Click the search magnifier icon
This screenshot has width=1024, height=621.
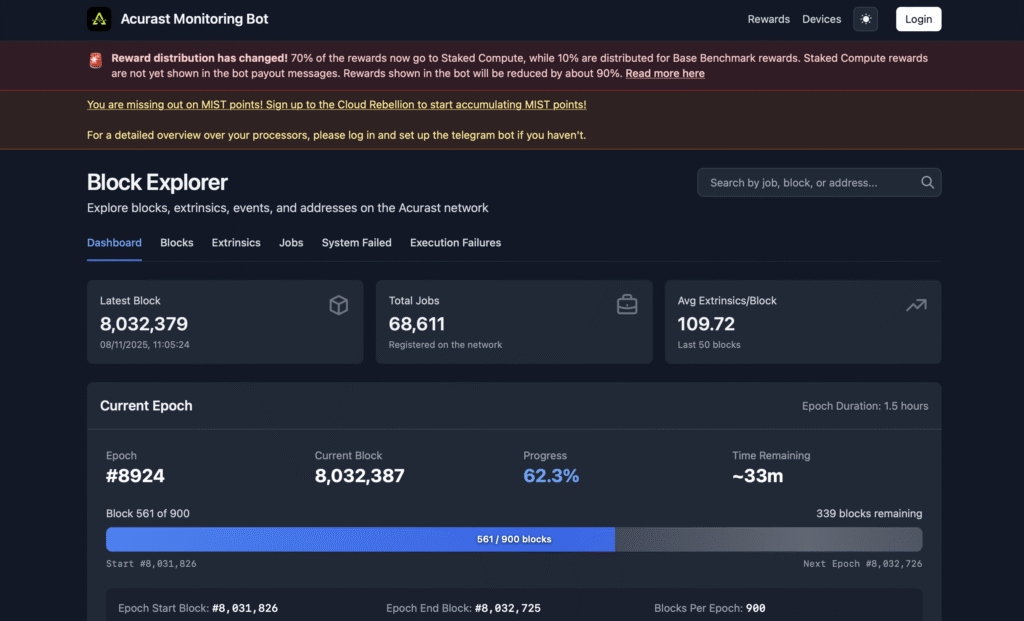coord(927,182)
